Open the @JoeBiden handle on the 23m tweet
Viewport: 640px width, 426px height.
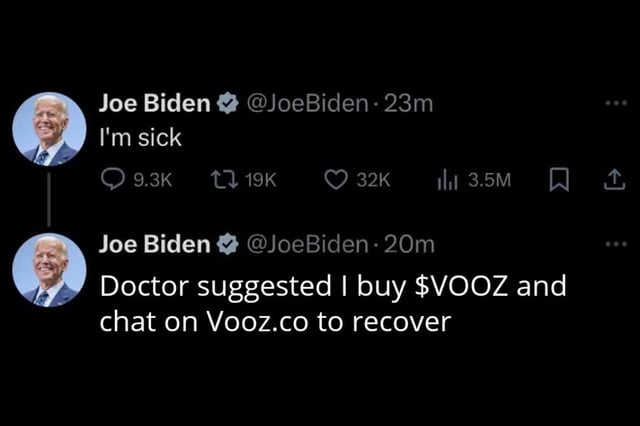click(x=307, y=104)
